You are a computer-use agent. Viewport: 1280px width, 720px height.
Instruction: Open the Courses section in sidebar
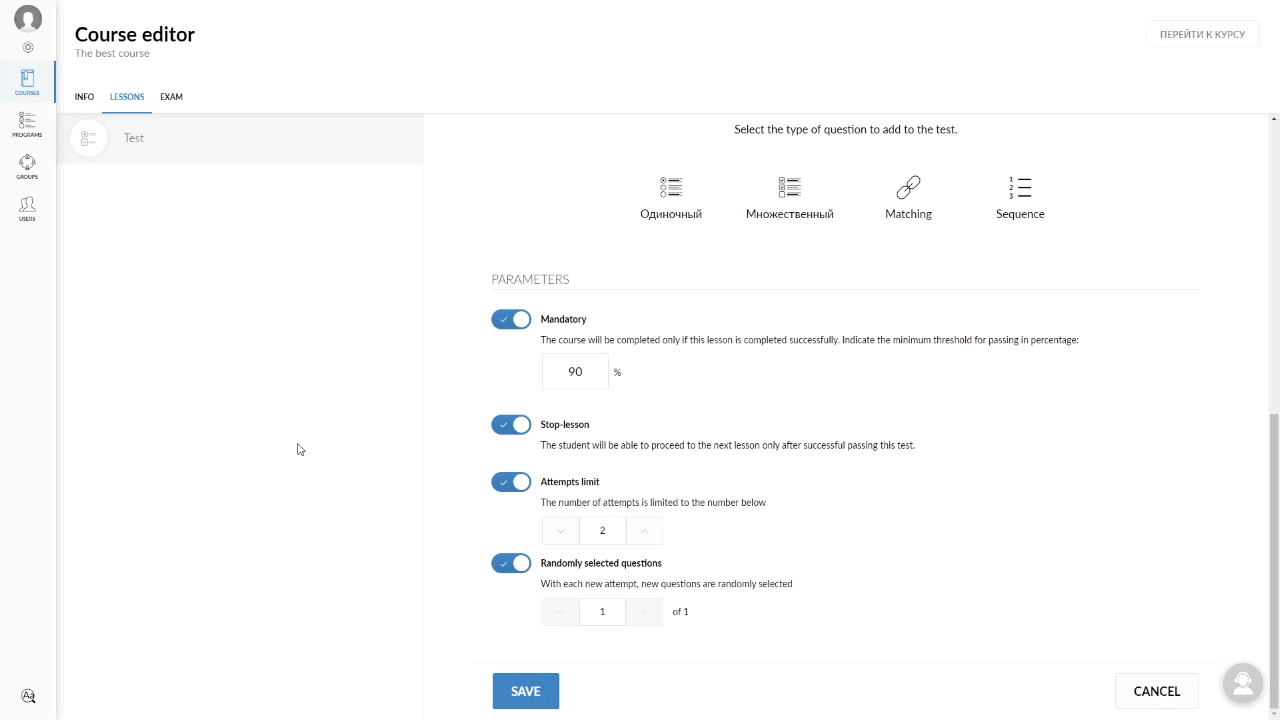pyautogui.click(x=27, y=82)
